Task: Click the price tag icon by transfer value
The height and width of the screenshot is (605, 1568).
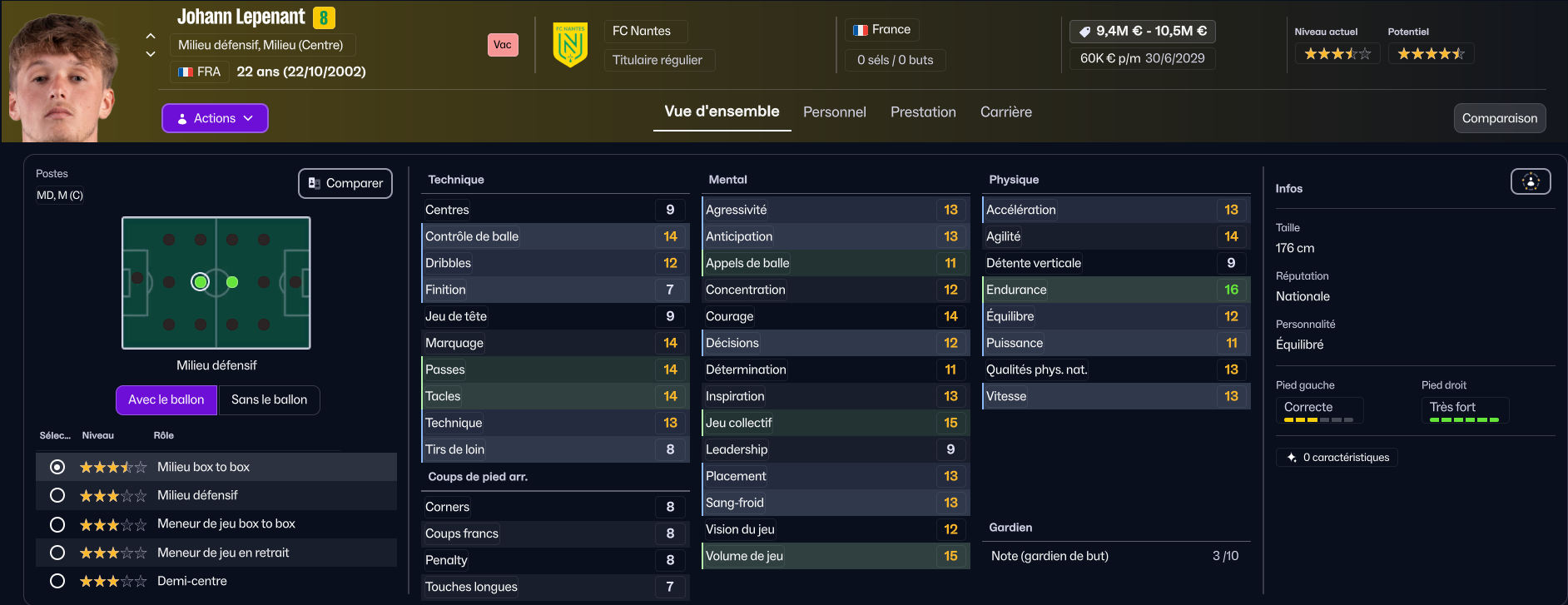Action: (x=1084, y=32)
